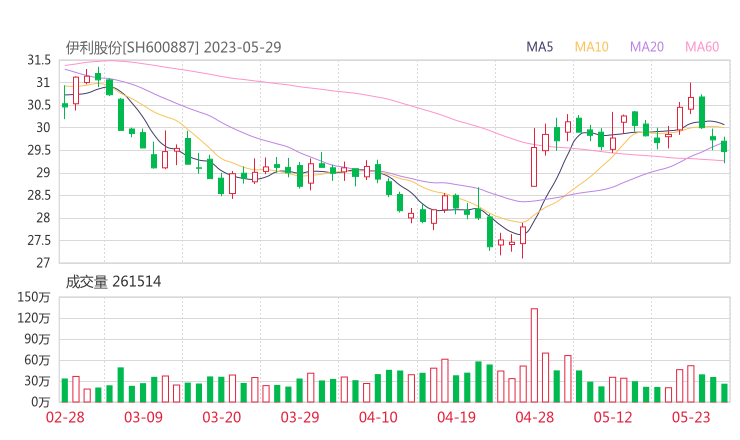Click the MA60 legend label
Viewport: 740px width, 440px height.
702,47
